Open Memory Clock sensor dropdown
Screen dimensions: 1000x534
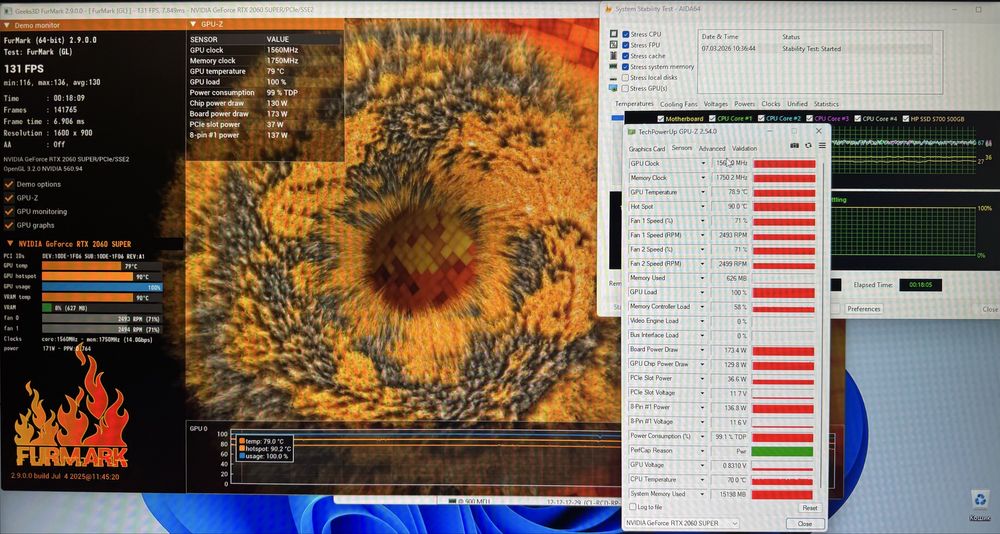pos(703,178)
